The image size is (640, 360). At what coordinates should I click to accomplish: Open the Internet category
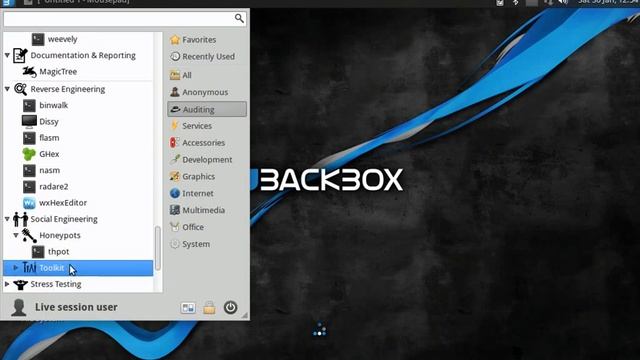[x=207, y=193]
